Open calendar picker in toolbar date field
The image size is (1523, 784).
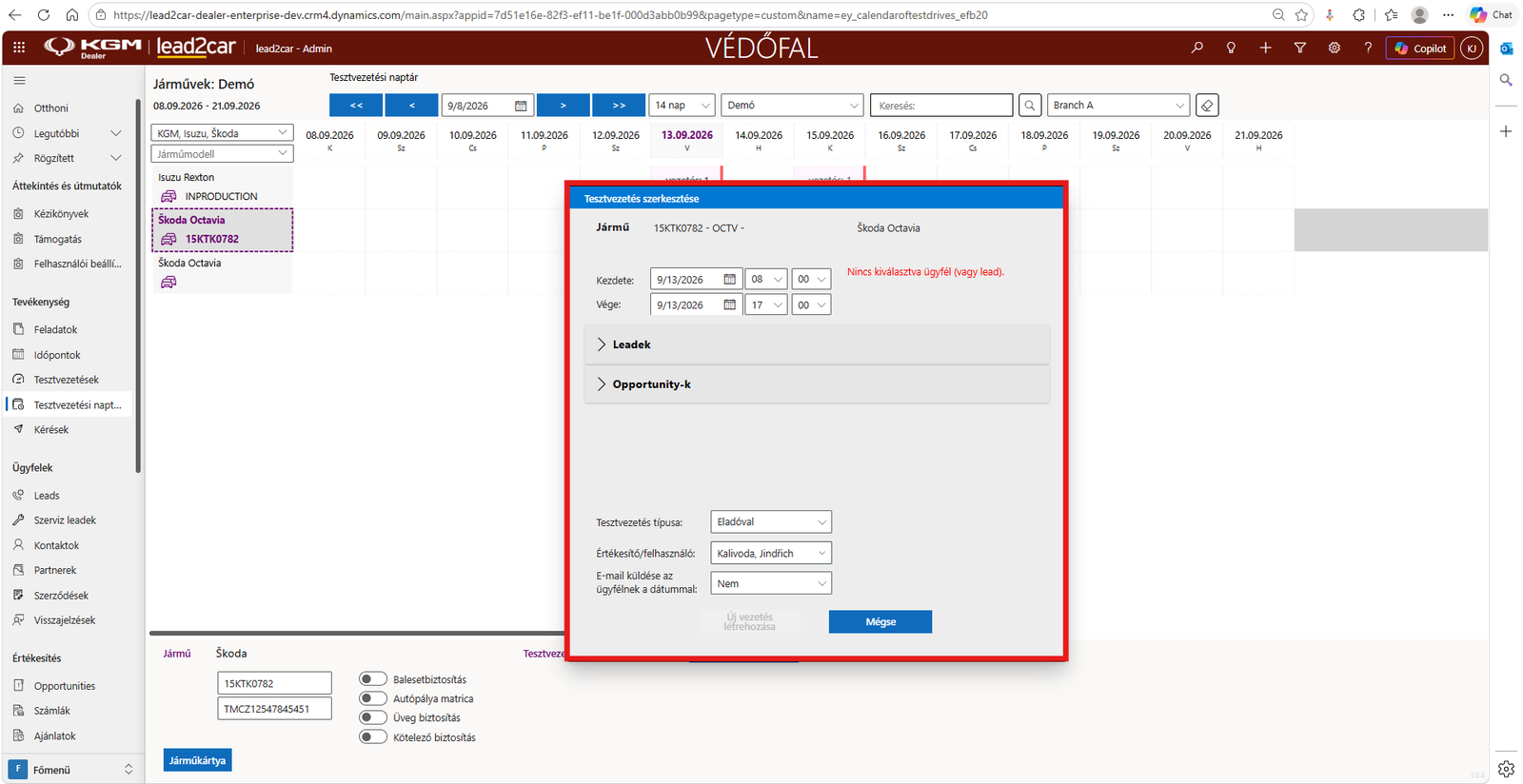[521, 106]
